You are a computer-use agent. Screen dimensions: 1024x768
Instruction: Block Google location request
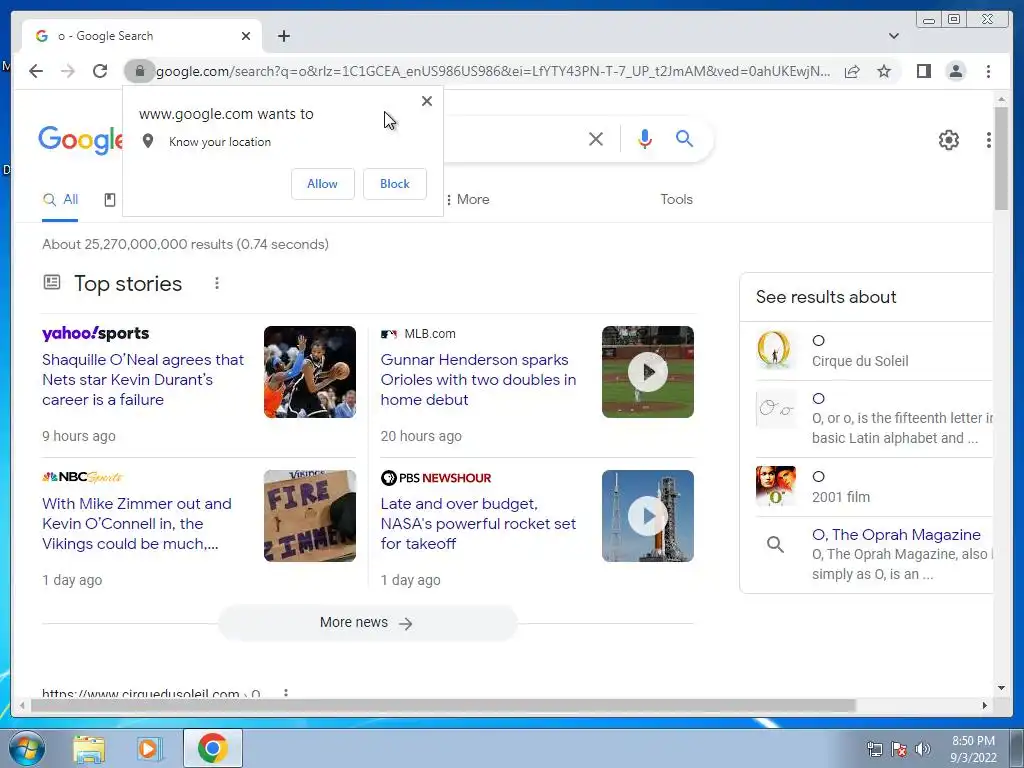pyautogui.click(x=394, y=184)
